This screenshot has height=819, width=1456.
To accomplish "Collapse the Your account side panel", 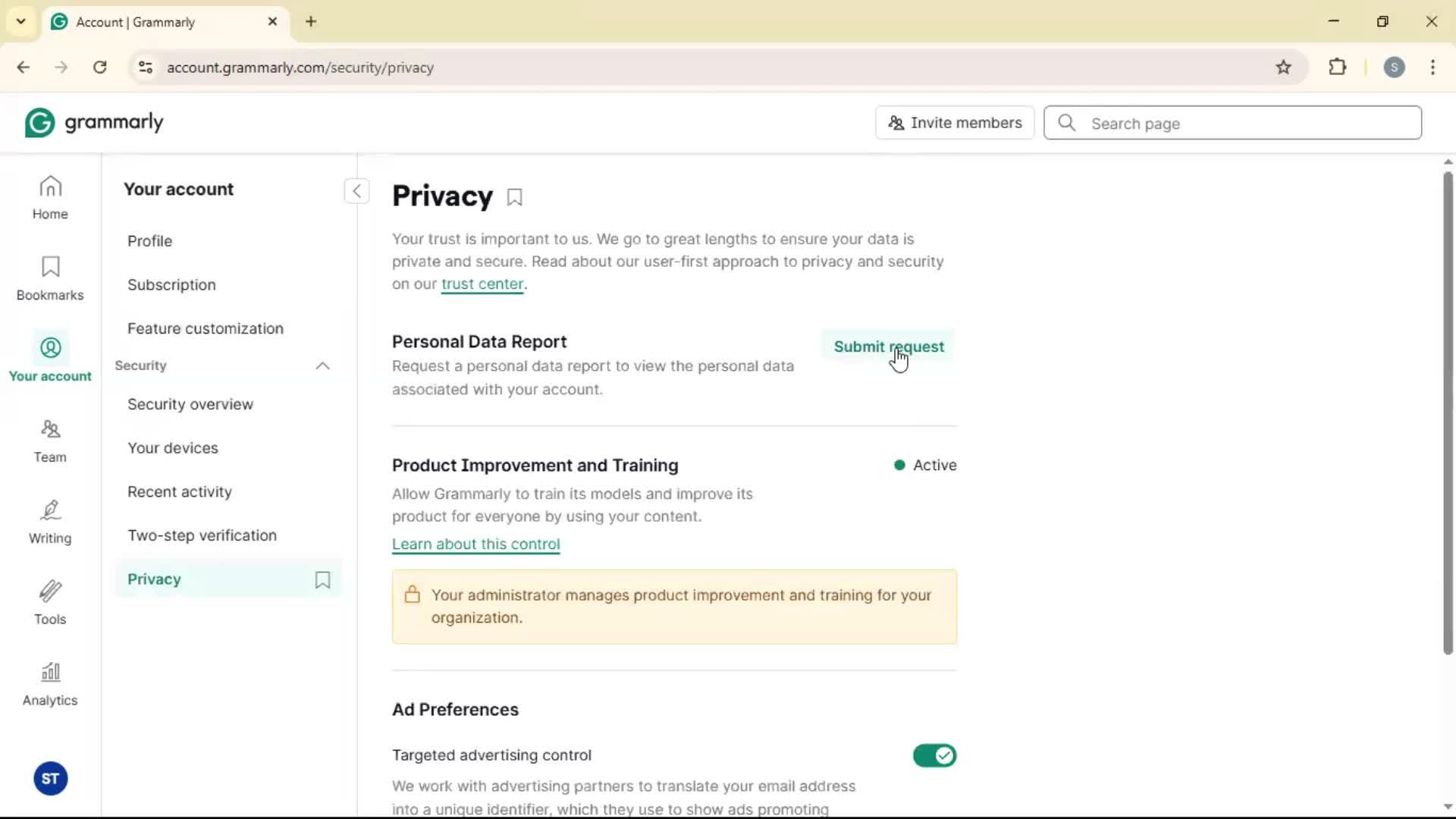I will point(356,191).
